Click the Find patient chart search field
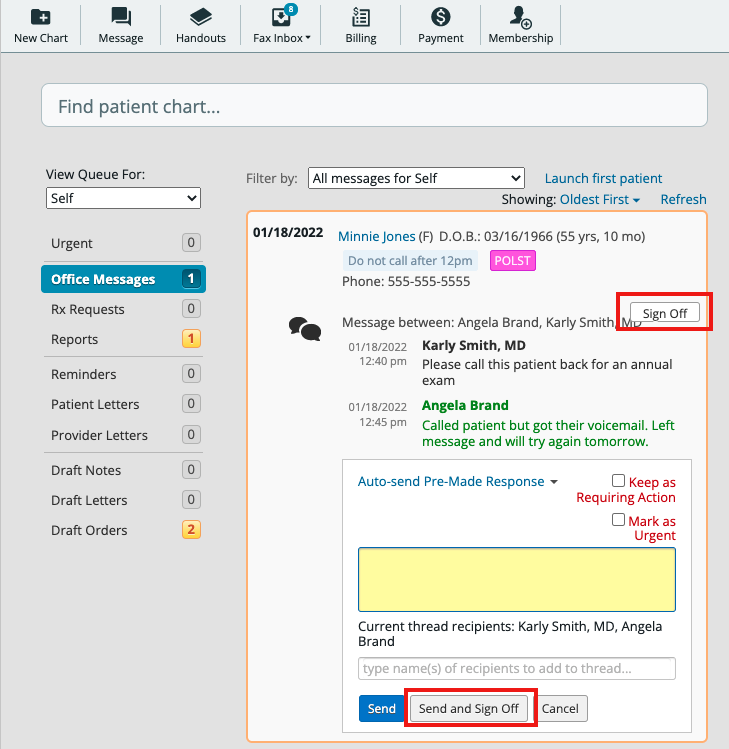 [x=374, y=106]
